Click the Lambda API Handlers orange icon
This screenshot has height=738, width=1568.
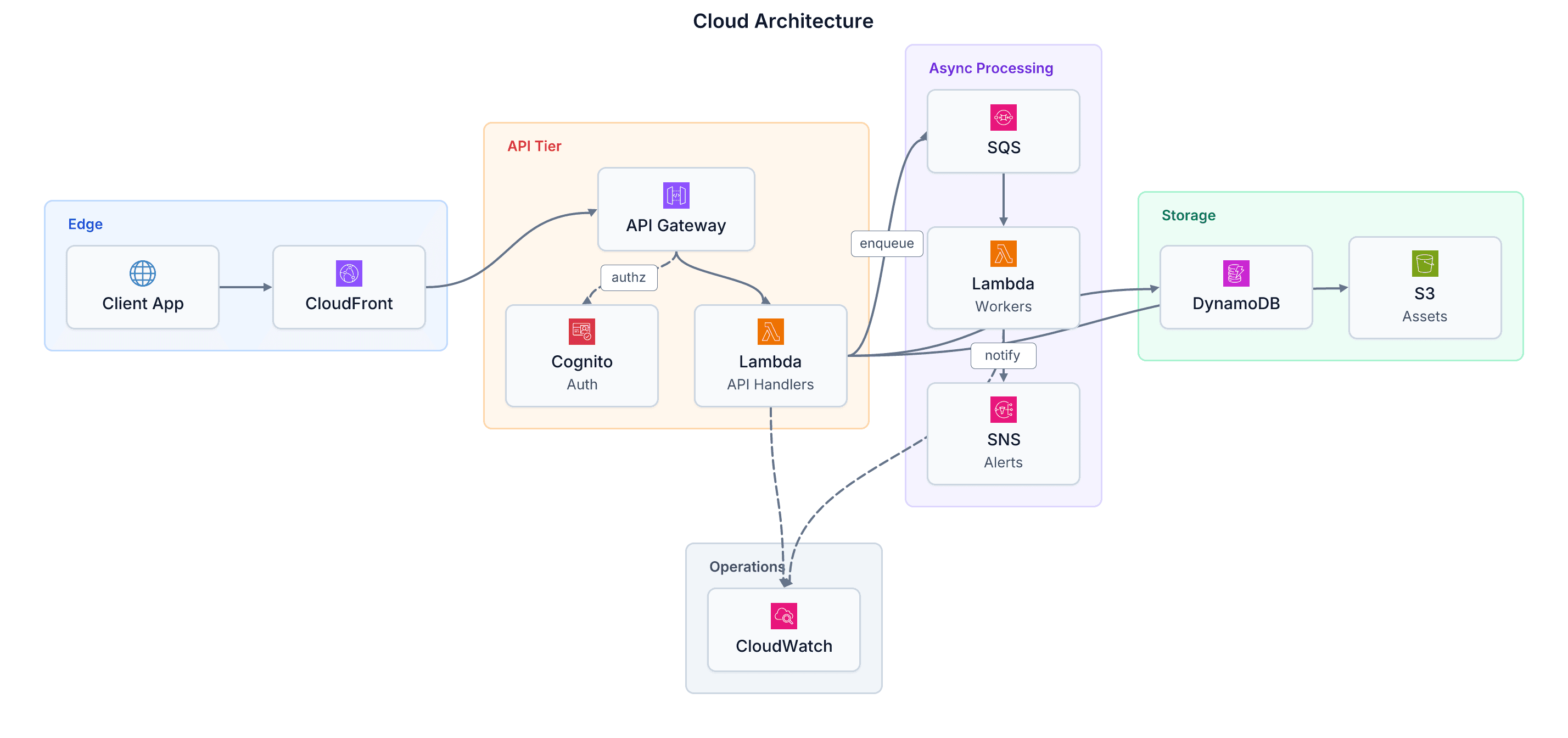[770, 332]
